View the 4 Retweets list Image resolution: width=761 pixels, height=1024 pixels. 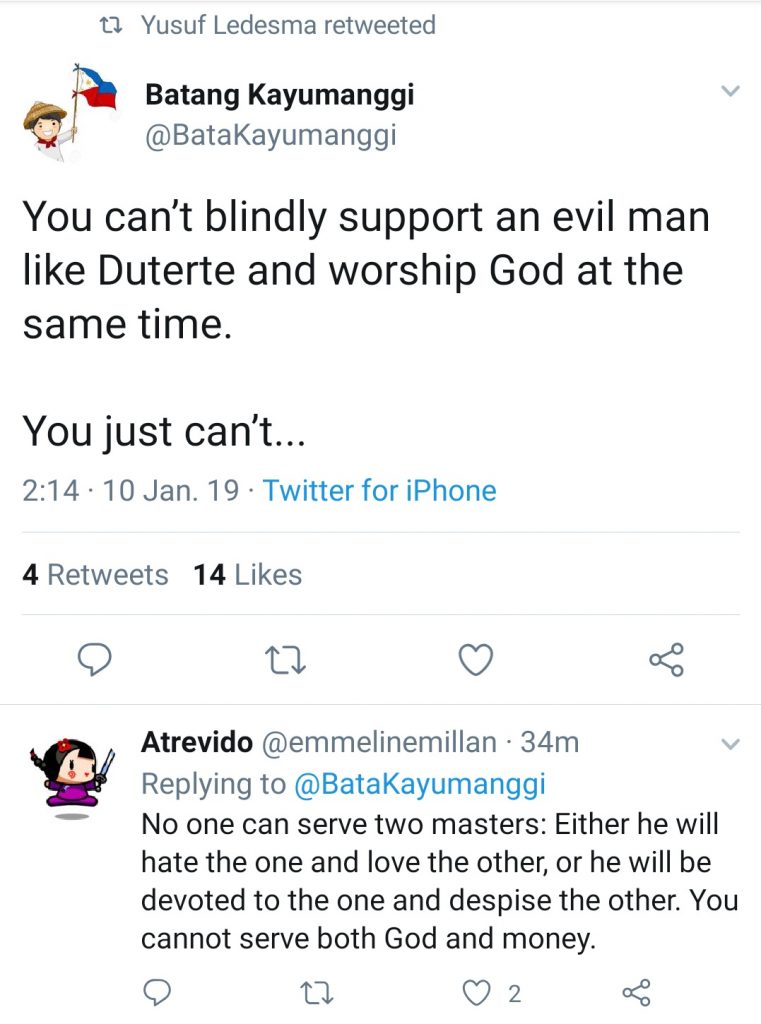tap(95, 575)
